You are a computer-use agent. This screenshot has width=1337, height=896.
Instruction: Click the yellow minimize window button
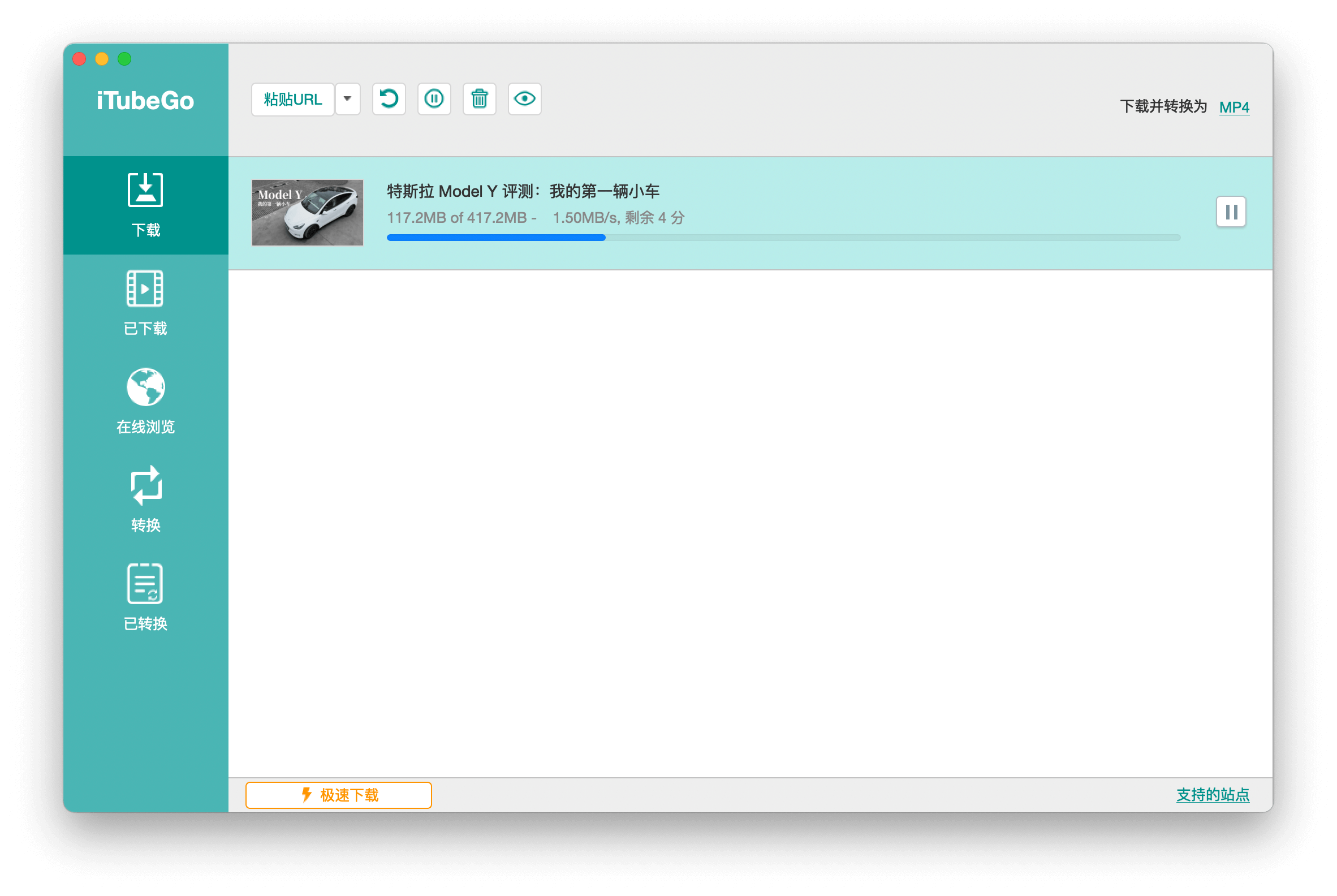pos(102,59)
